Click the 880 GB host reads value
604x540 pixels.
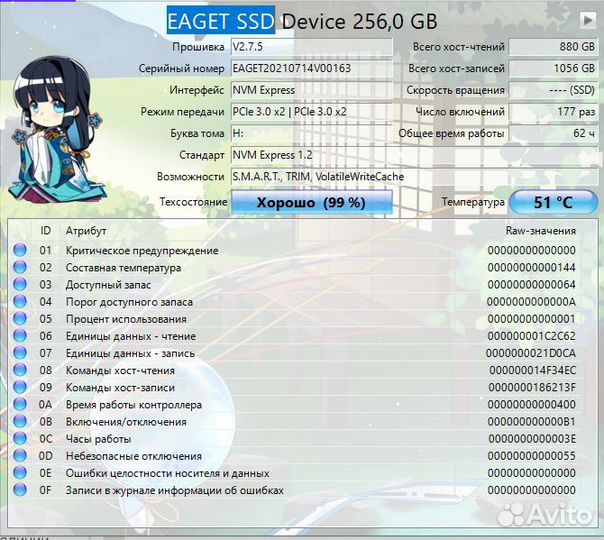[553, 47]
